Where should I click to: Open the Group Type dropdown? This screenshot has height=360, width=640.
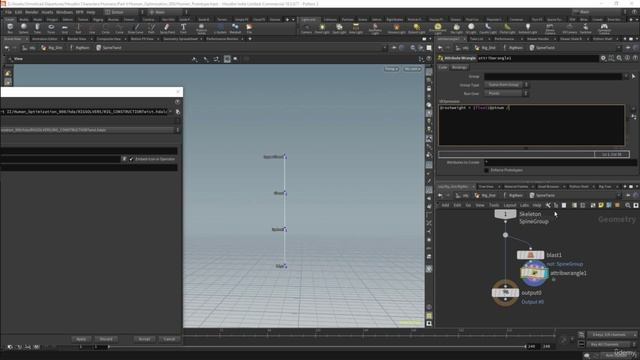pos(506,85)
